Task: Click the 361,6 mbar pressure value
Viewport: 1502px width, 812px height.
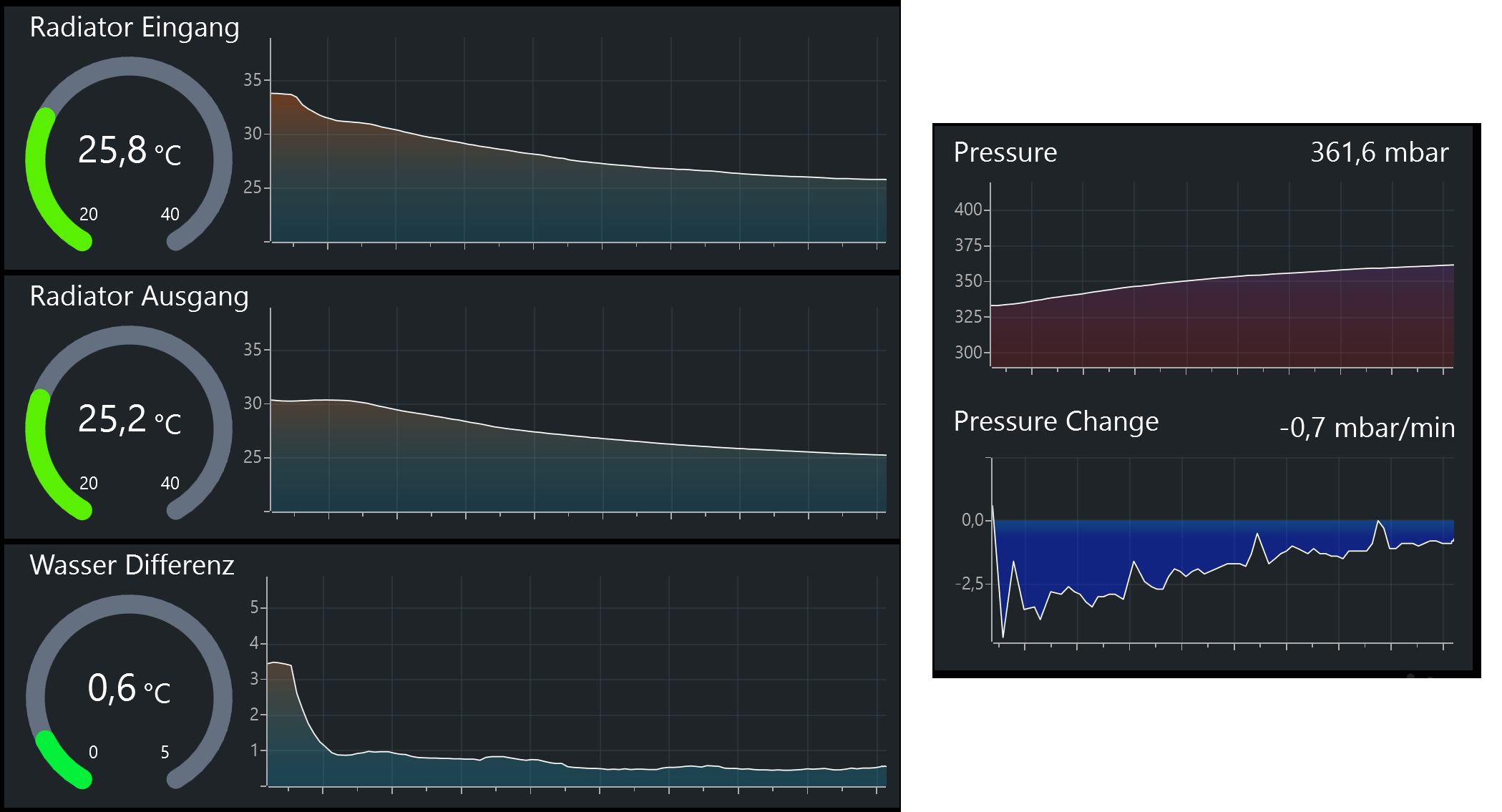Action: click(1379, 153)
